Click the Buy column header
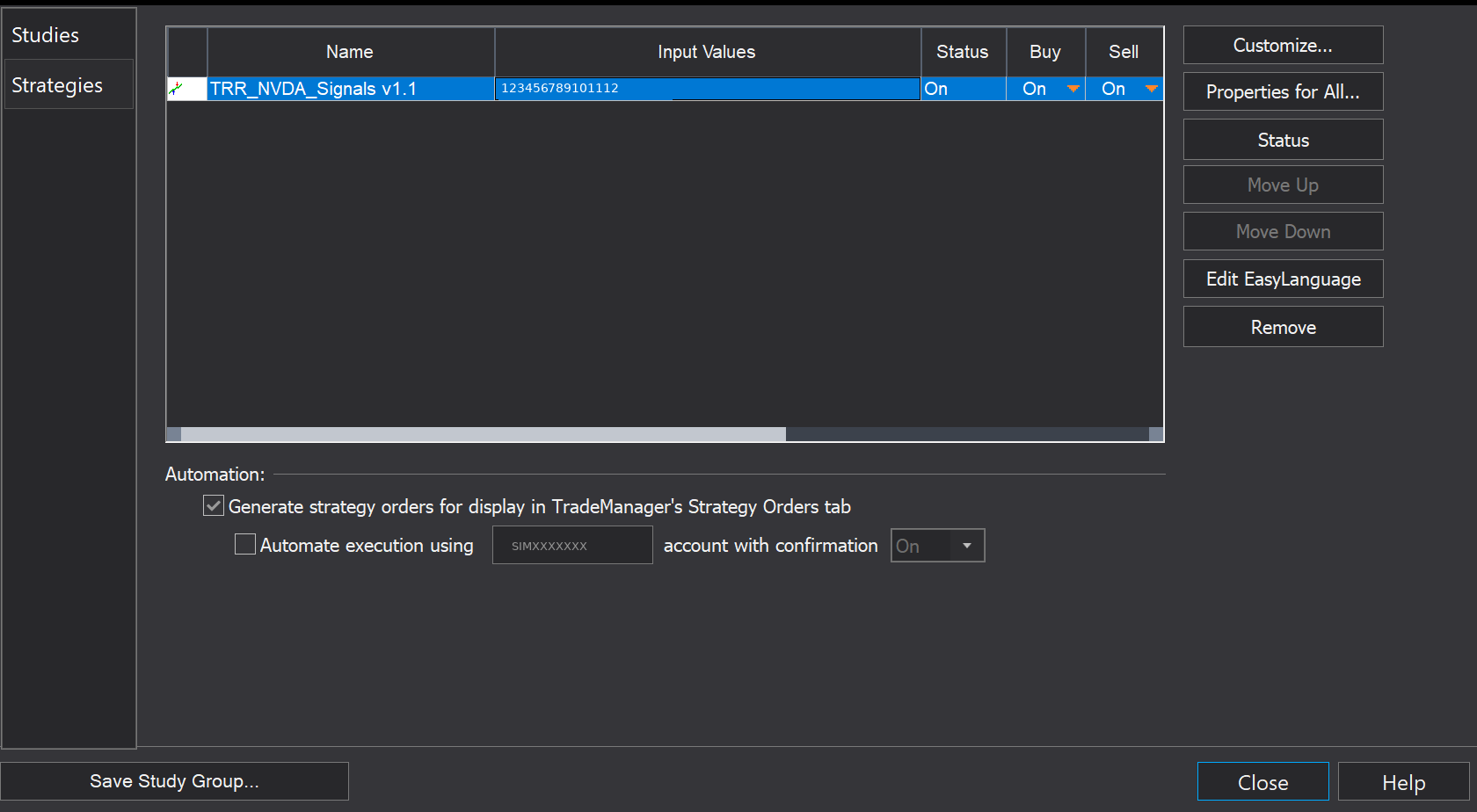 point(1046,52)
